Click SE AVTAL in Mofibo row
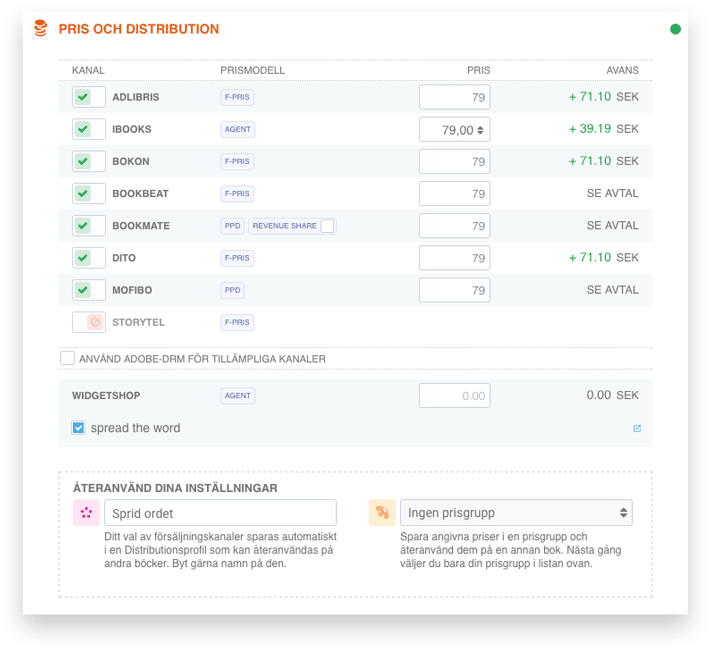Screen dimensions: 710x648 click(x=613, y=290)
